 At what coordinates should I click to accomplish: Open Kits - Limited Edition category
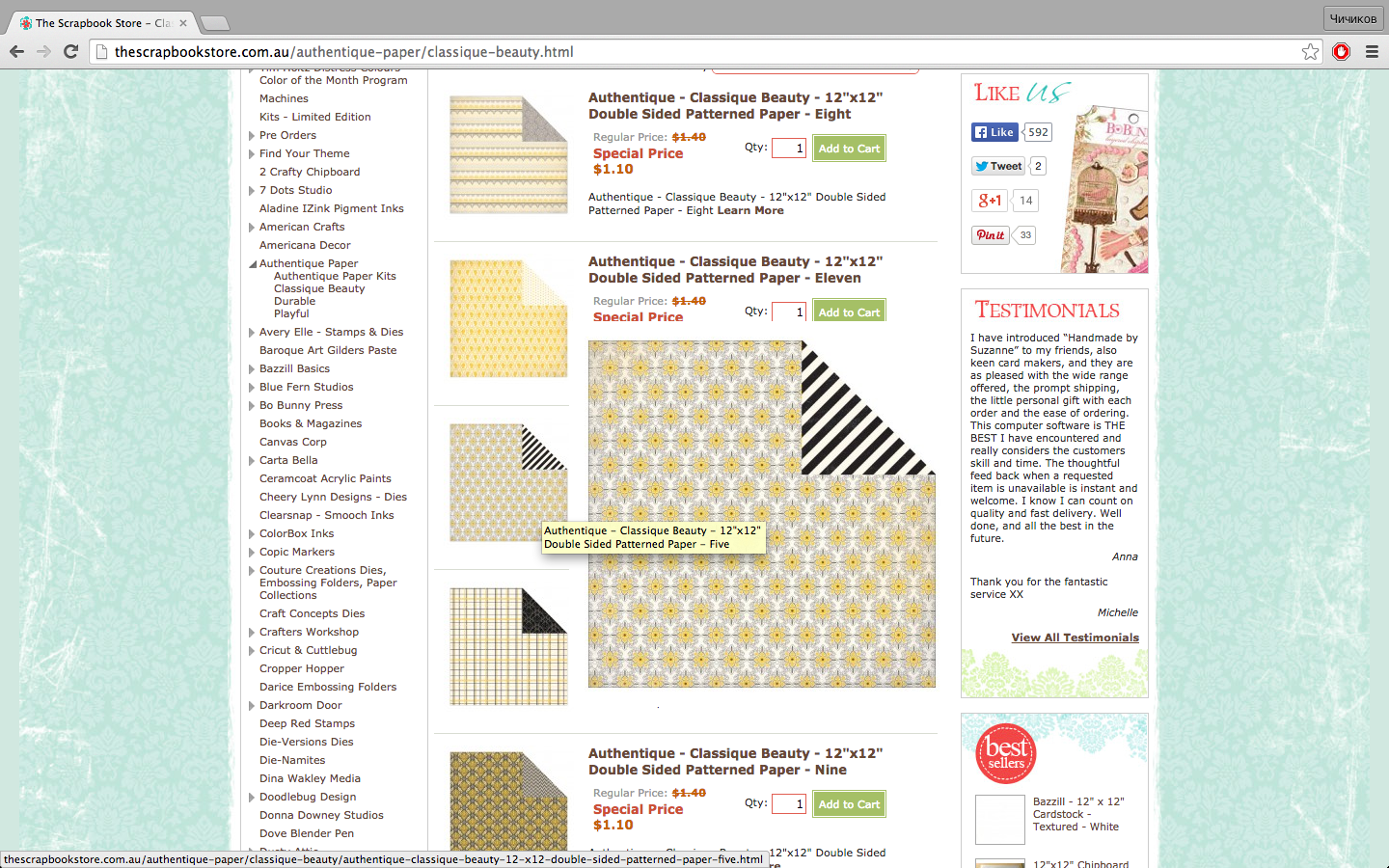coord(314,117)
